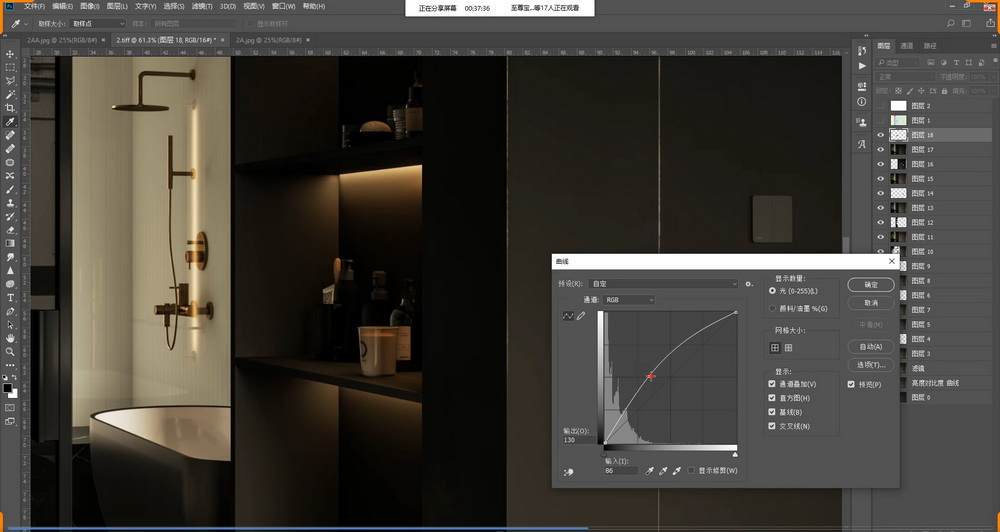Pick the black point eyedropper in Curves
Screen dimensions: 1000x532
[650, 471]
